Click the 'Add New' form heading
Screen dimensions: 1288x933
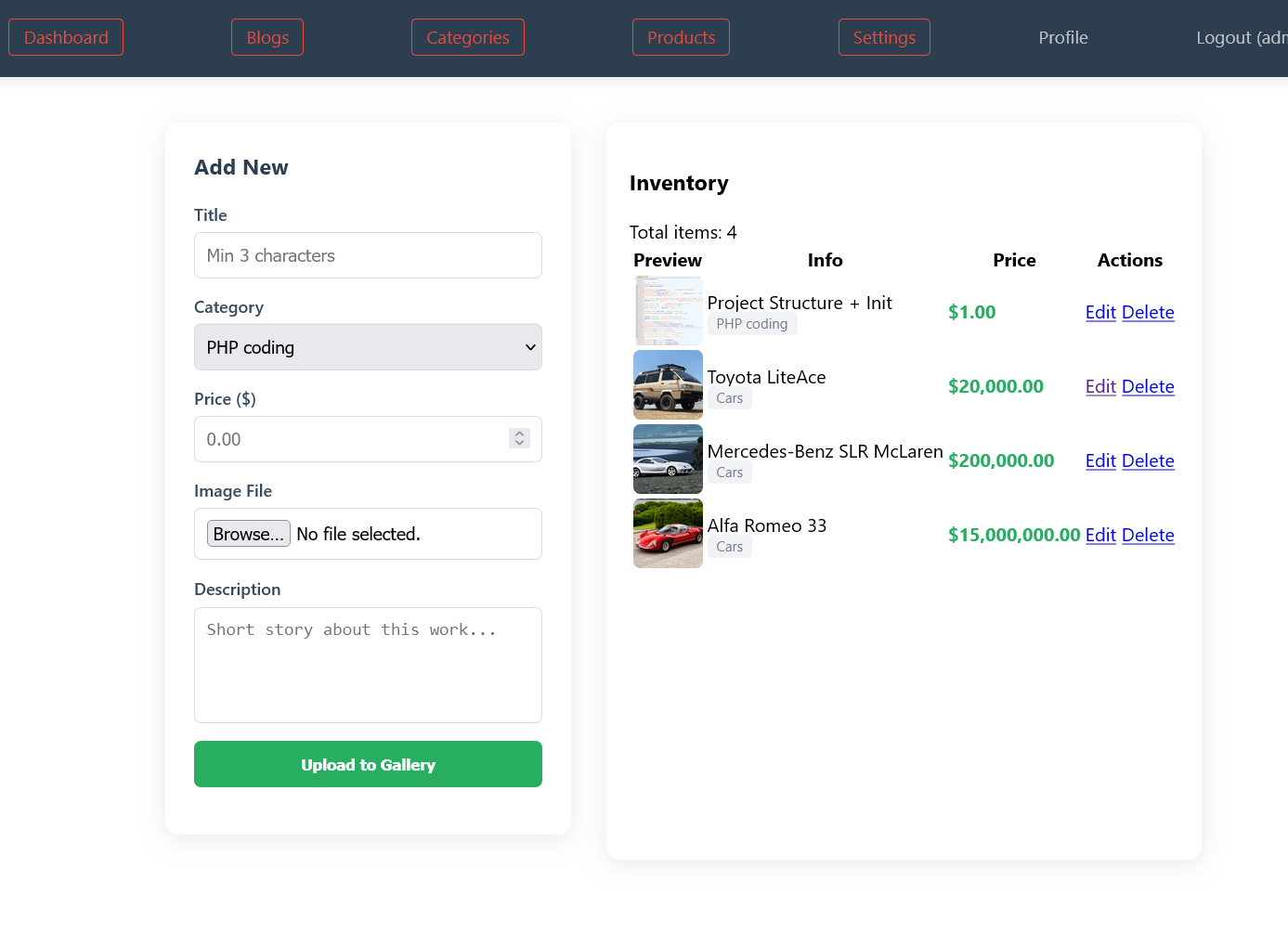coord(241,167)
